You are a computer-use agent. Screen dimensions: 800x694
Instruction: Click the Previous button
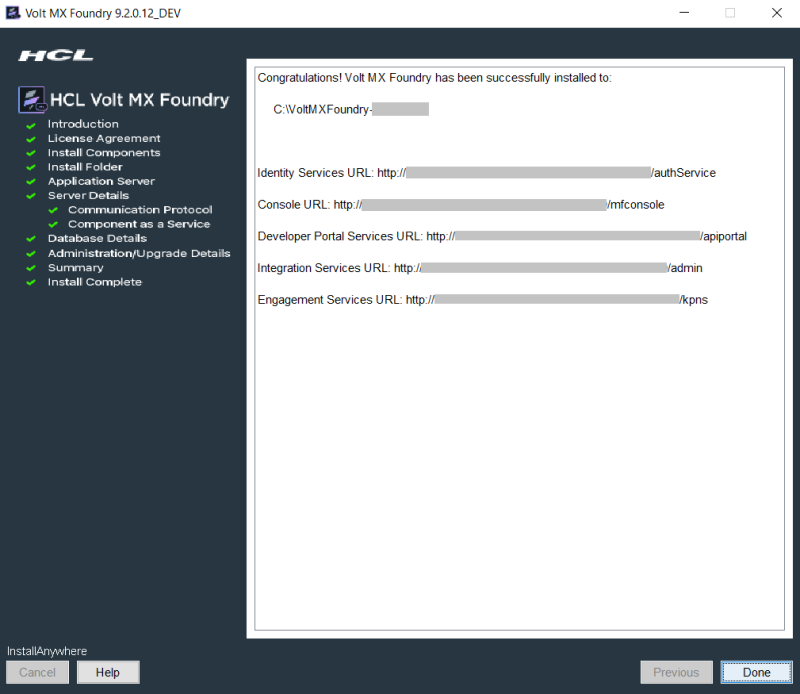676,672
